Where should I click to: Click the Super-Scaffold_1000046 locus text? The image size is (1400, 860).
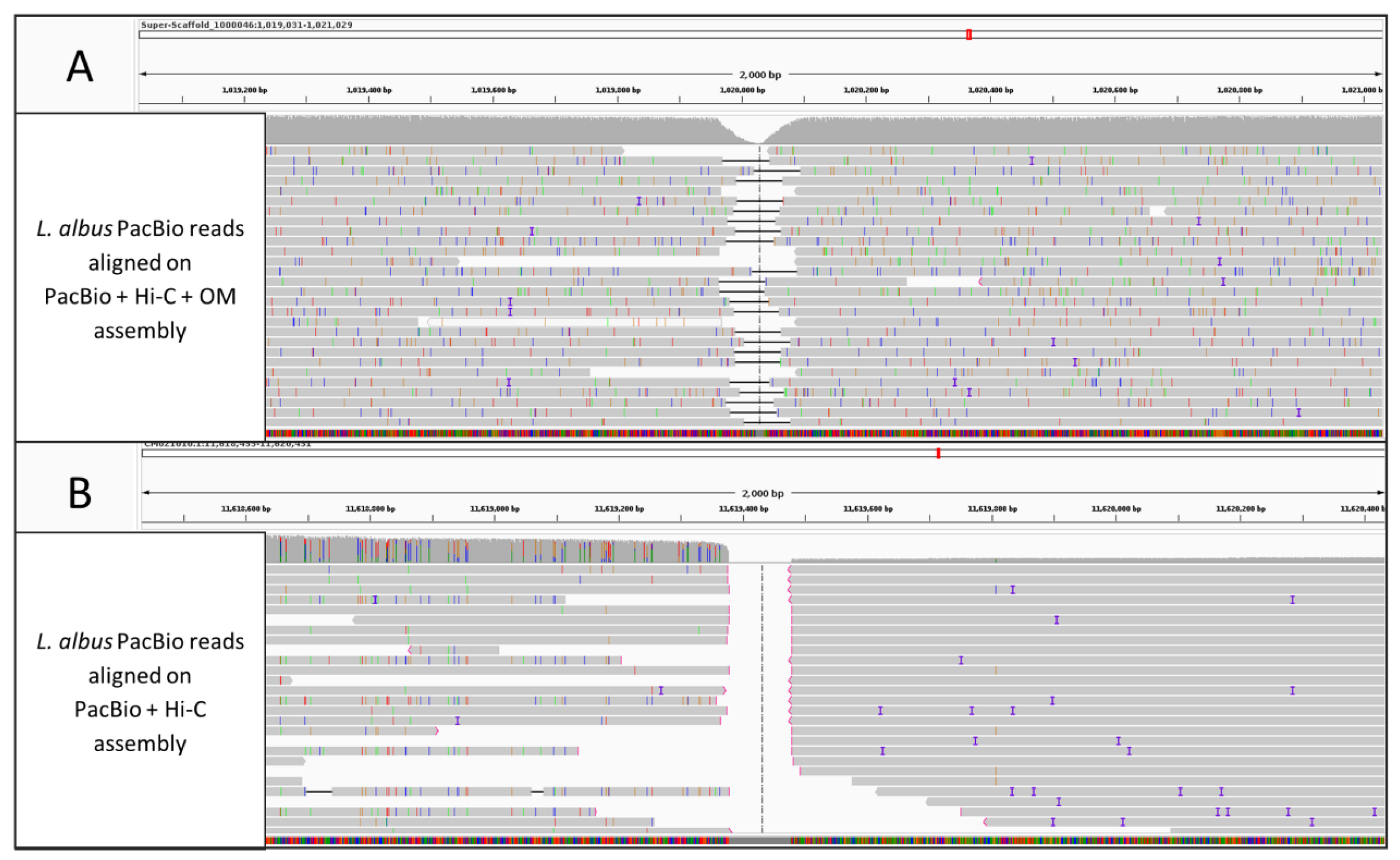coord(246,25)
